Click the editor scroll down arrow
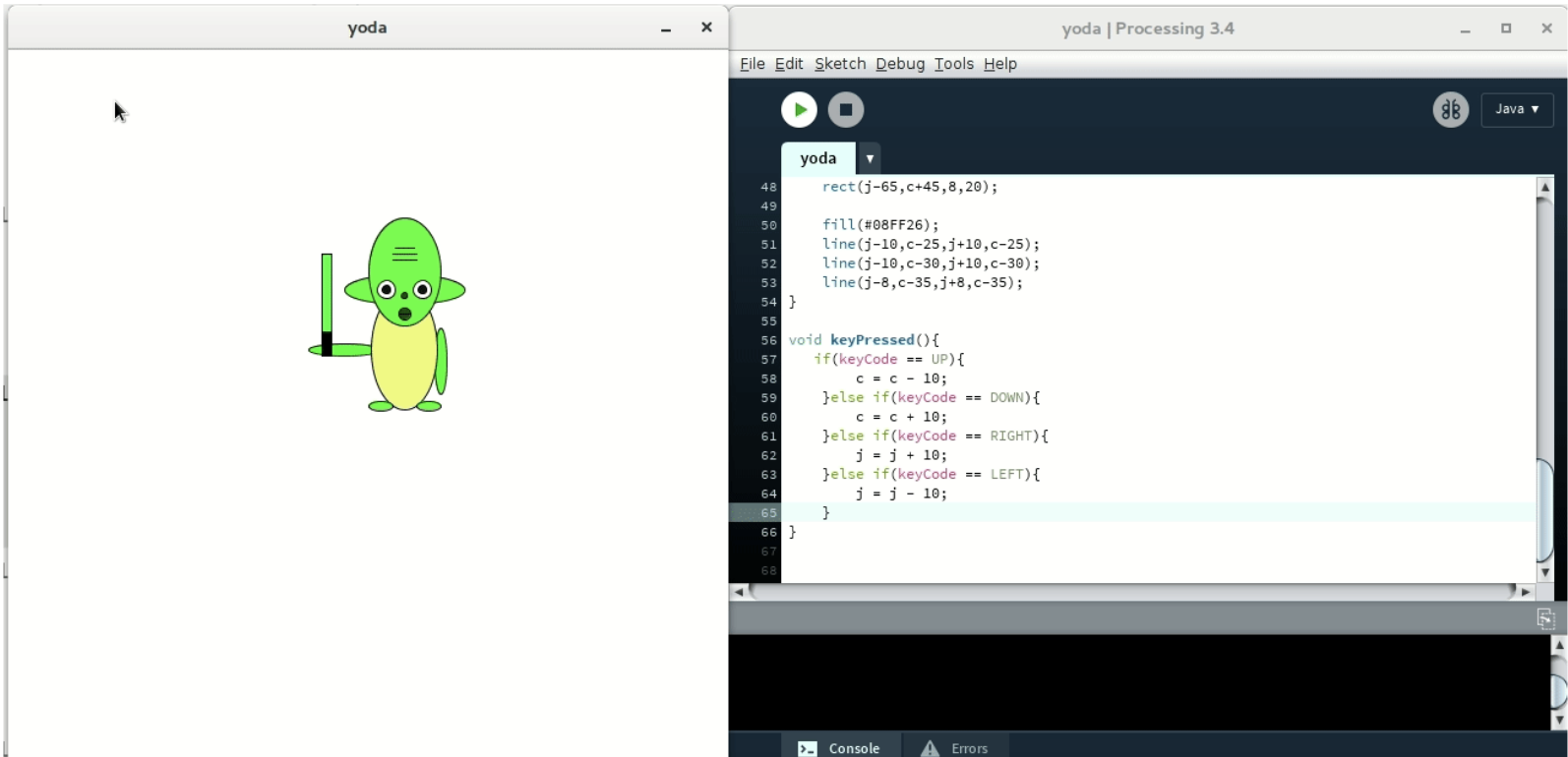Image resolution: width=1568 pixels, height=757 pixels. [1544, 572]
